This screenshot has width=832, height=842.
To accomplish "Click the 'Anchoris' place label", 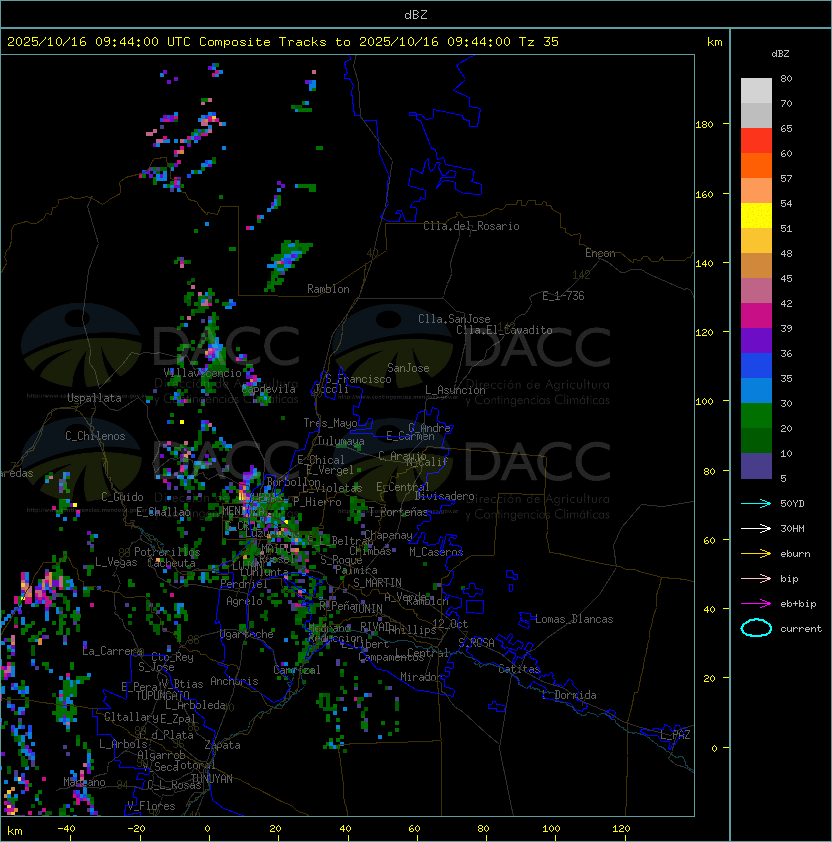I will point(234,681).
